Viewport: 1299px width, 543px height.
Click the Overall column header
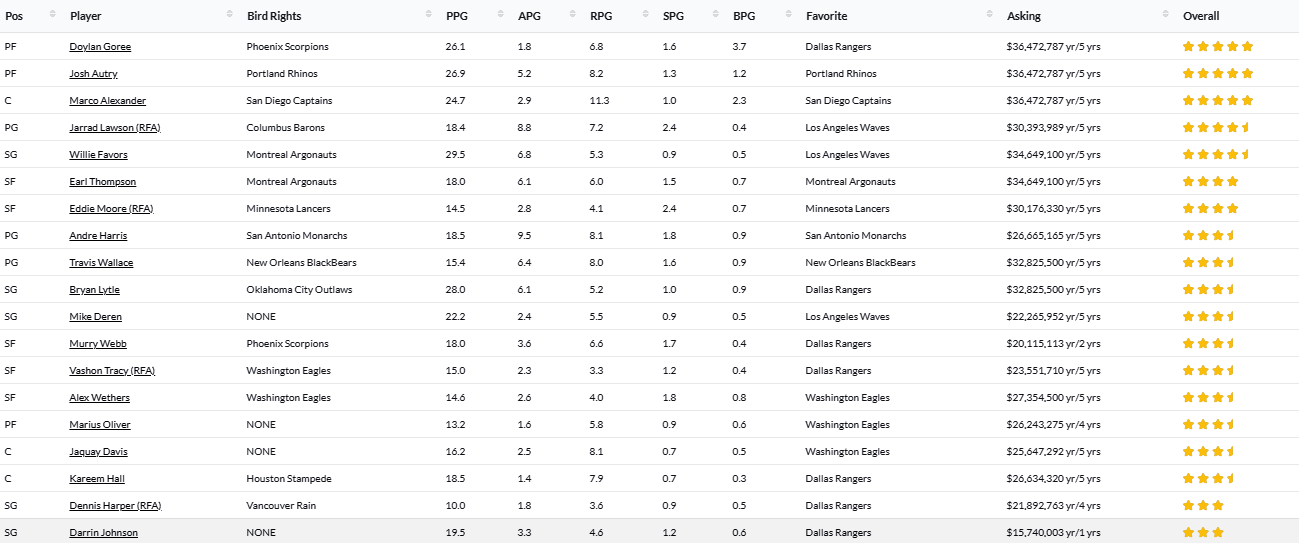pos(1200,16)
